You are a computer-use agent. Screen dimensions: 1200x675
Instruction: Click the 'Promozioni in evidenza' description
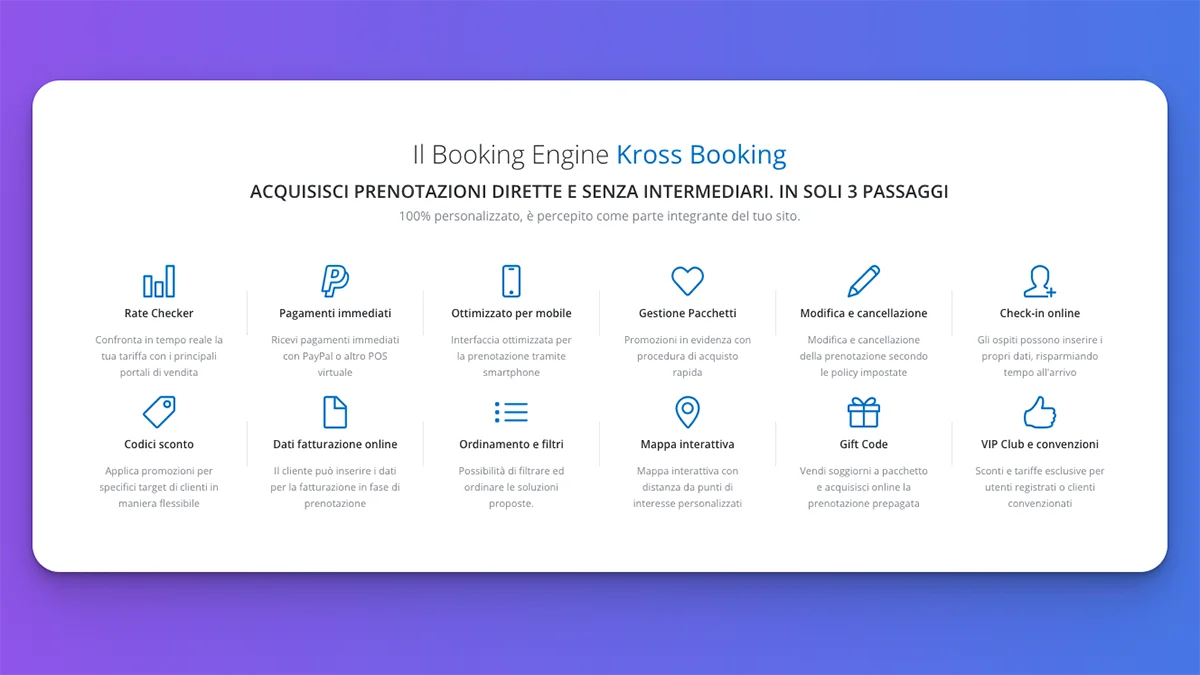(687, 356)
